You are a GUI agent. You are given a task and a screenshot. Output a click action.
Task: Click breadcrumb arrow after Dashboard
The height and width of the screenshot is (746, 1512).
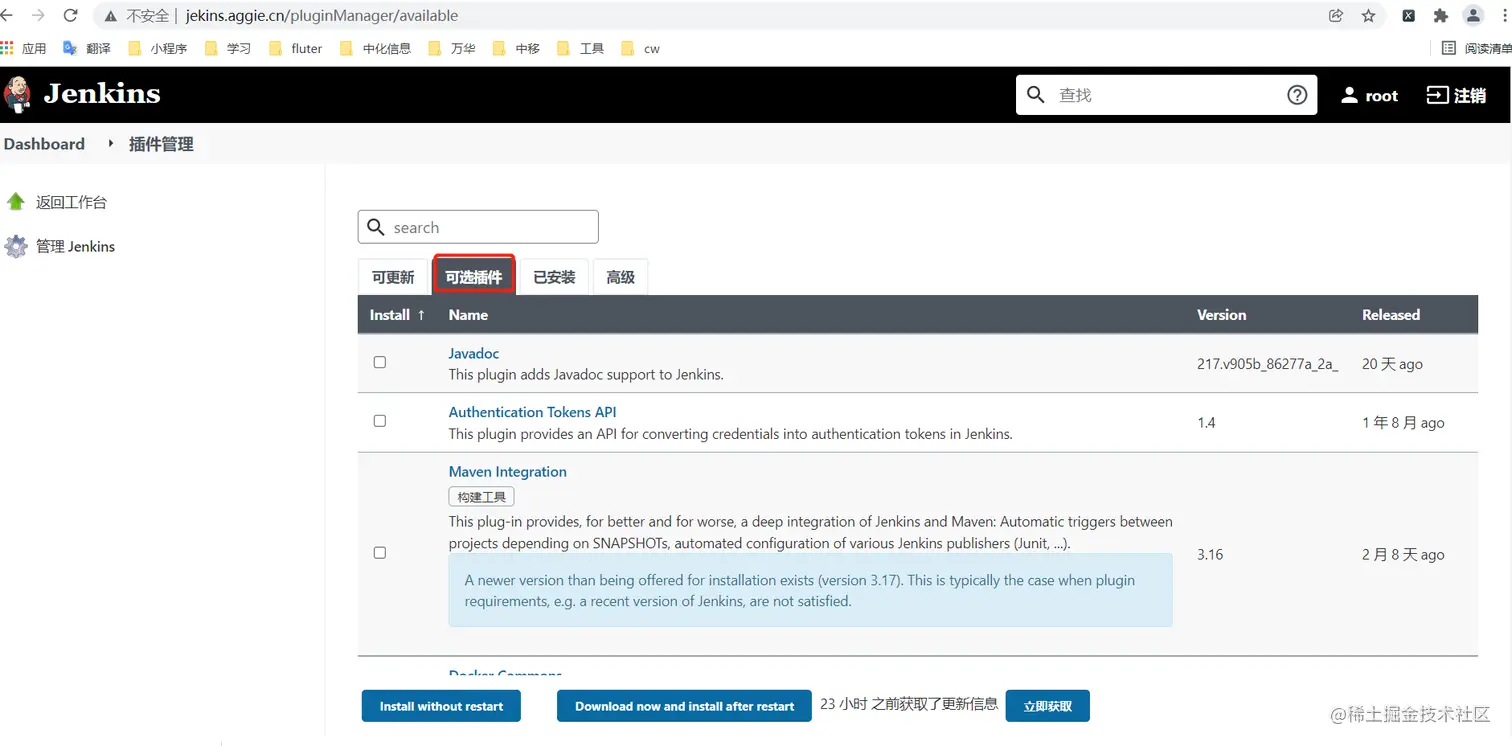[111, 144]
